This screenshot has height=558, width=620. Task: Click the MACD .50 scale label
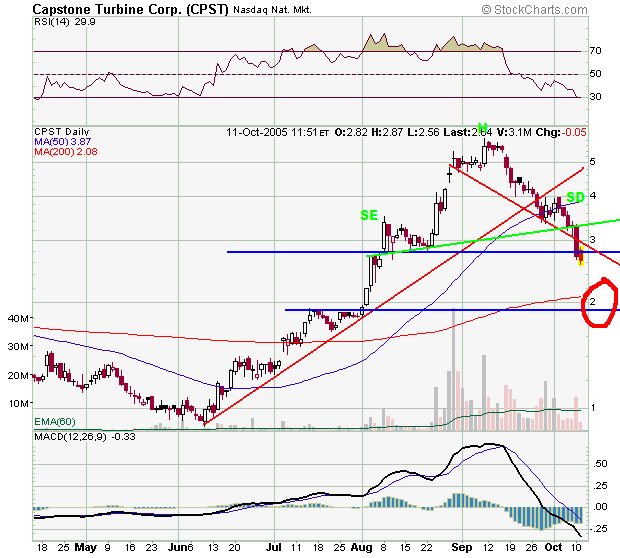601,463
